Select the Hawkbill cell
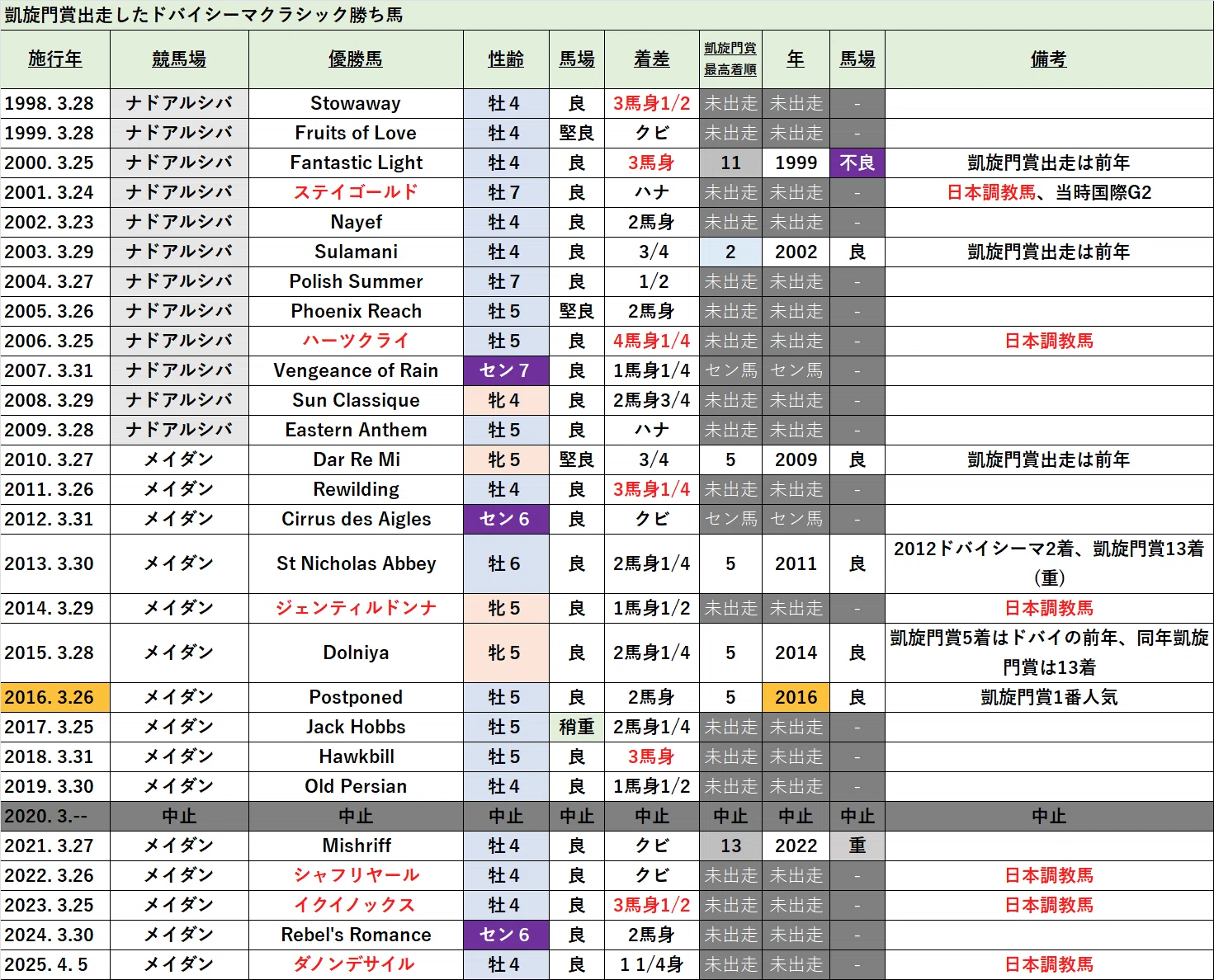The width and height of the screenshot is (1214, 980). pos(356,756)
